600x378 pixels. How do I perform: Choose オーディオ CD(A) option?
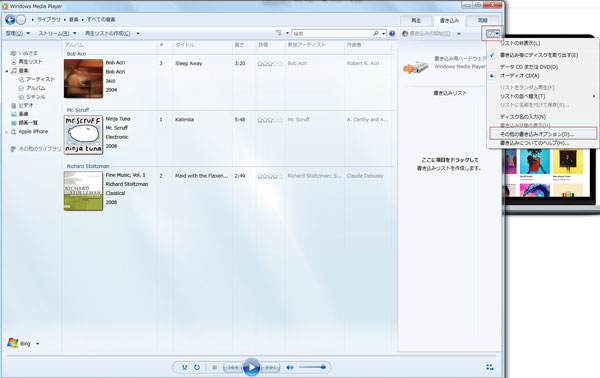(x=519, y=76)
